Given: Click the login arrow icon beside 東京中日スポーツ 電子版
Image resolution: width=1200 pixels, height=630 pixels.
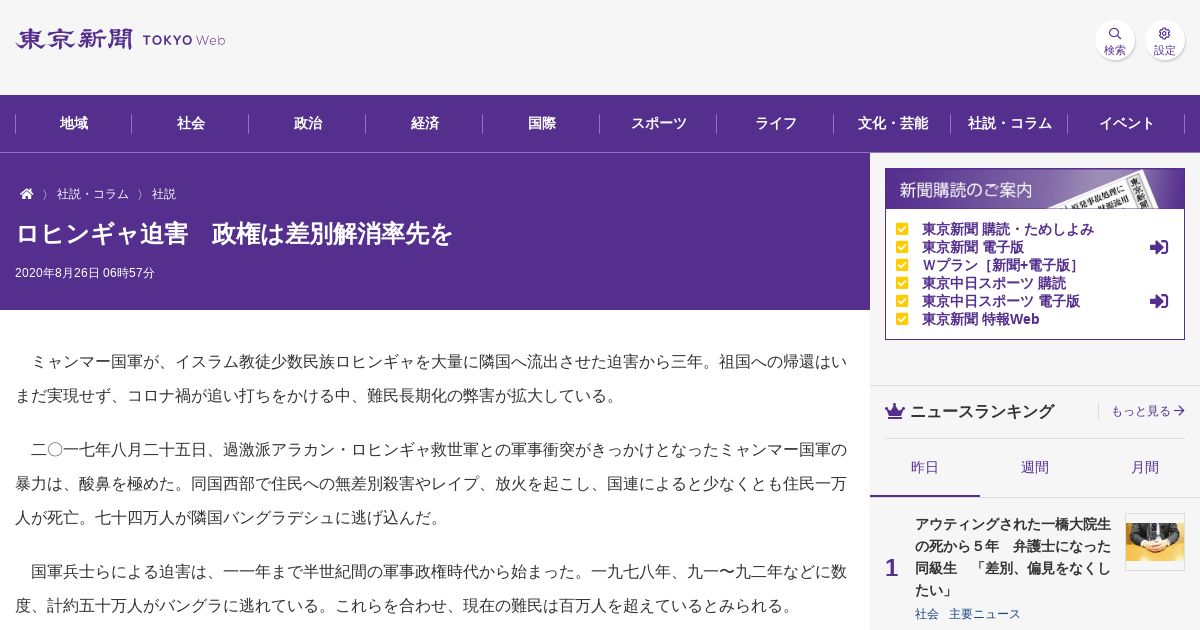Looking at the screenshot, I should coord(1159,301).
